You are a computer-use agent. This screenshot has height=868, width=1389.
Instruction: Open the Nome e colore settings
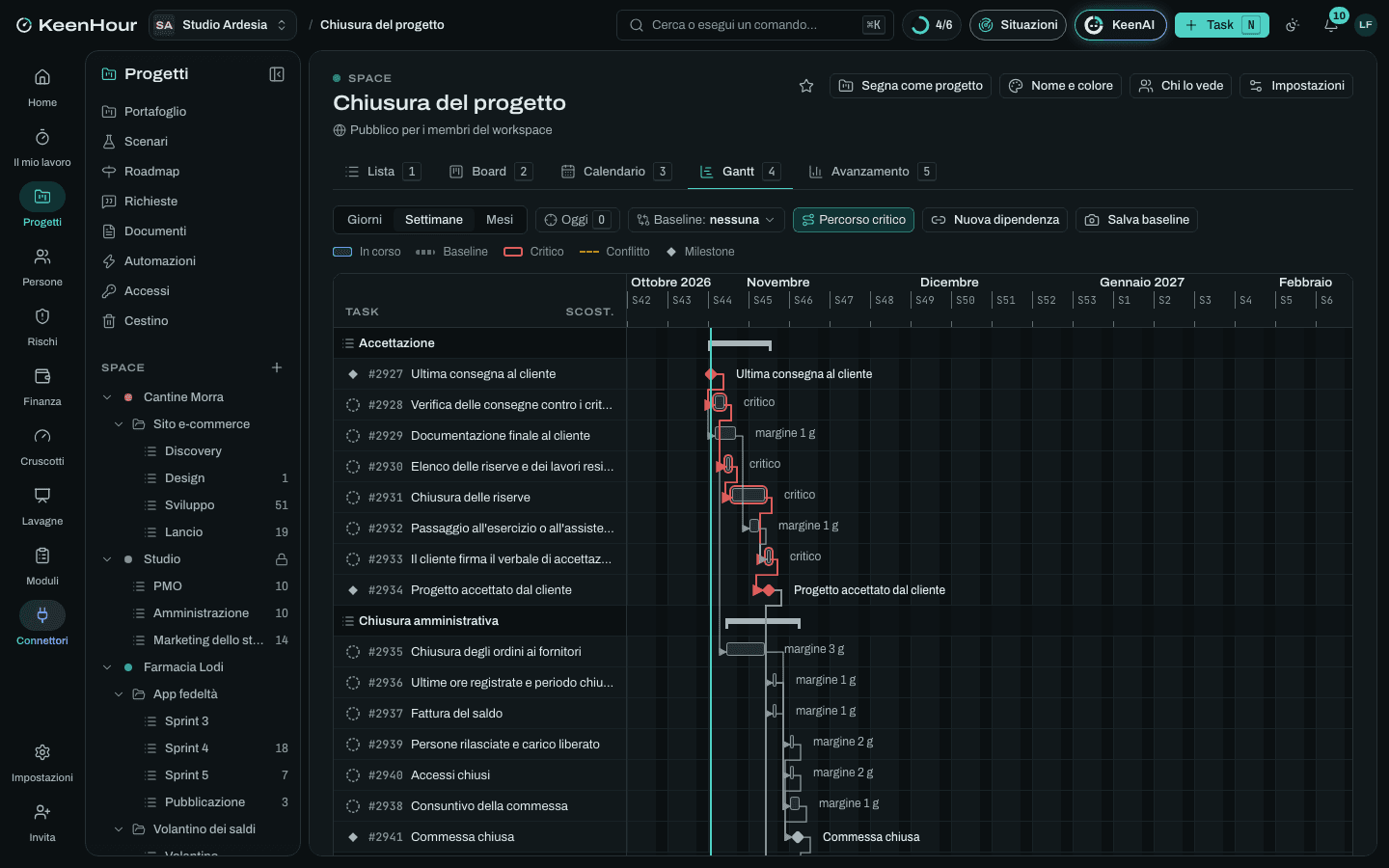pyautogui.click(x=1060, y=86)
